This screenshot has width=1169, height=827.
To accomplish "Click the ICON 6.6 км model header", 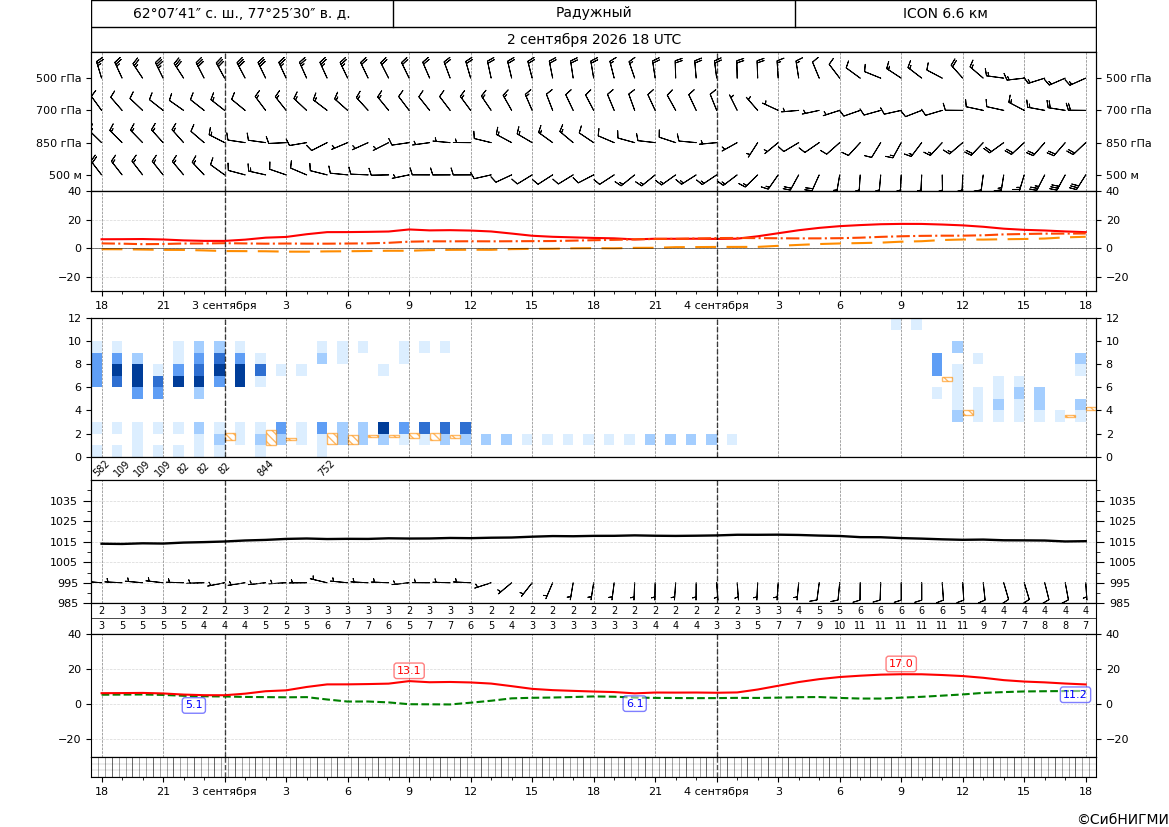I will point(945,13).
